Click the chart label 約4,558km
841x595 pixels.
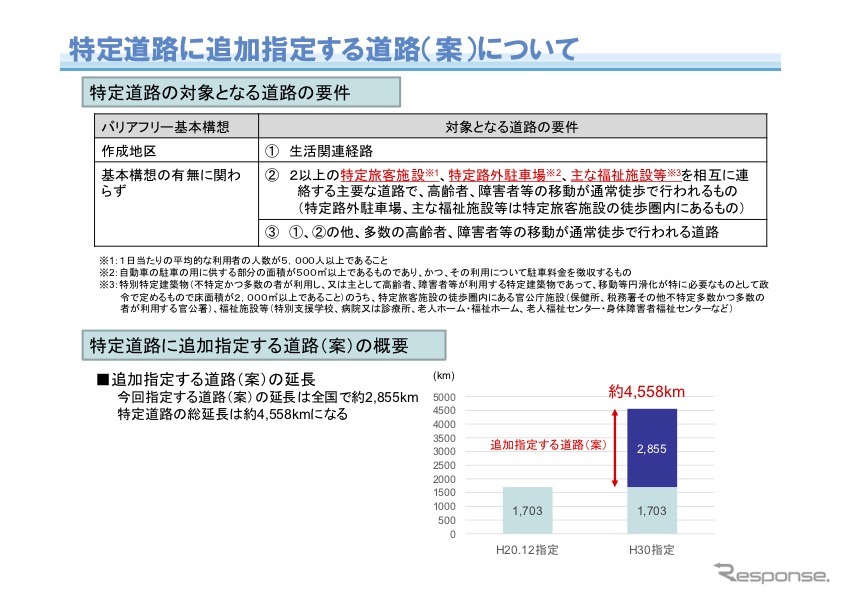pyautogui.click(x=646, y=392)
